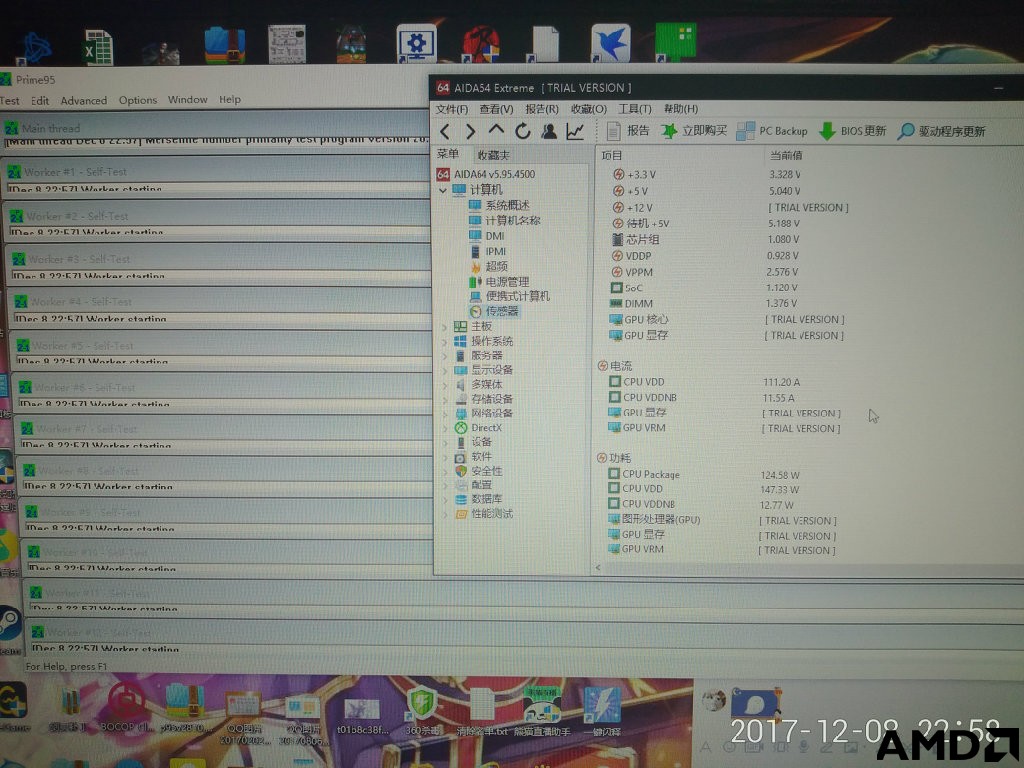The width and height of the screenshot is (1024, 768).
Task: Select AIDA64 v5.95.4500 root node
Action: (486, 174)
